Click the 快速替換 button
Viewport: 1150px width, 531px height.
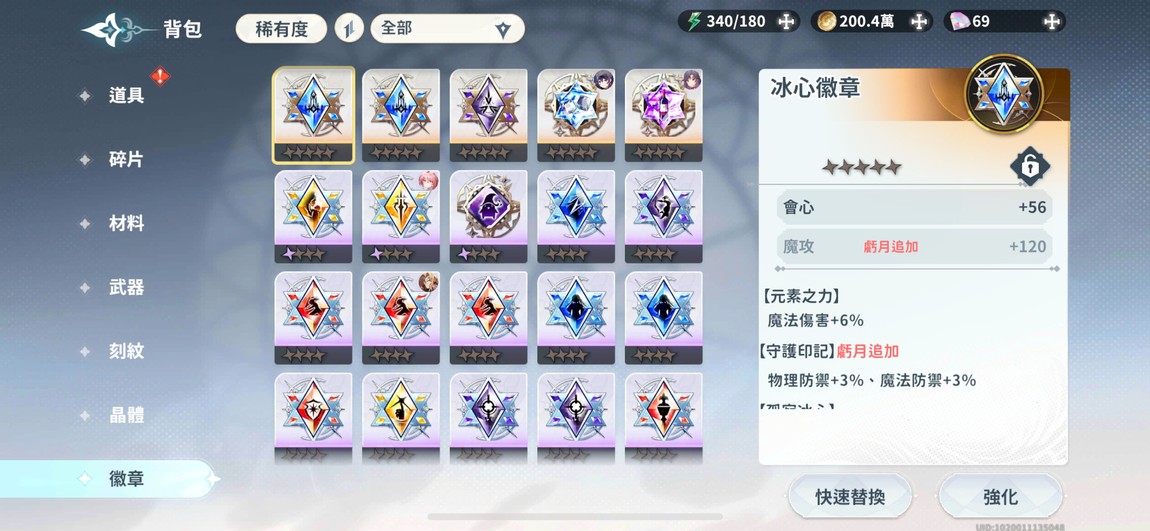[x=850, y=497]
